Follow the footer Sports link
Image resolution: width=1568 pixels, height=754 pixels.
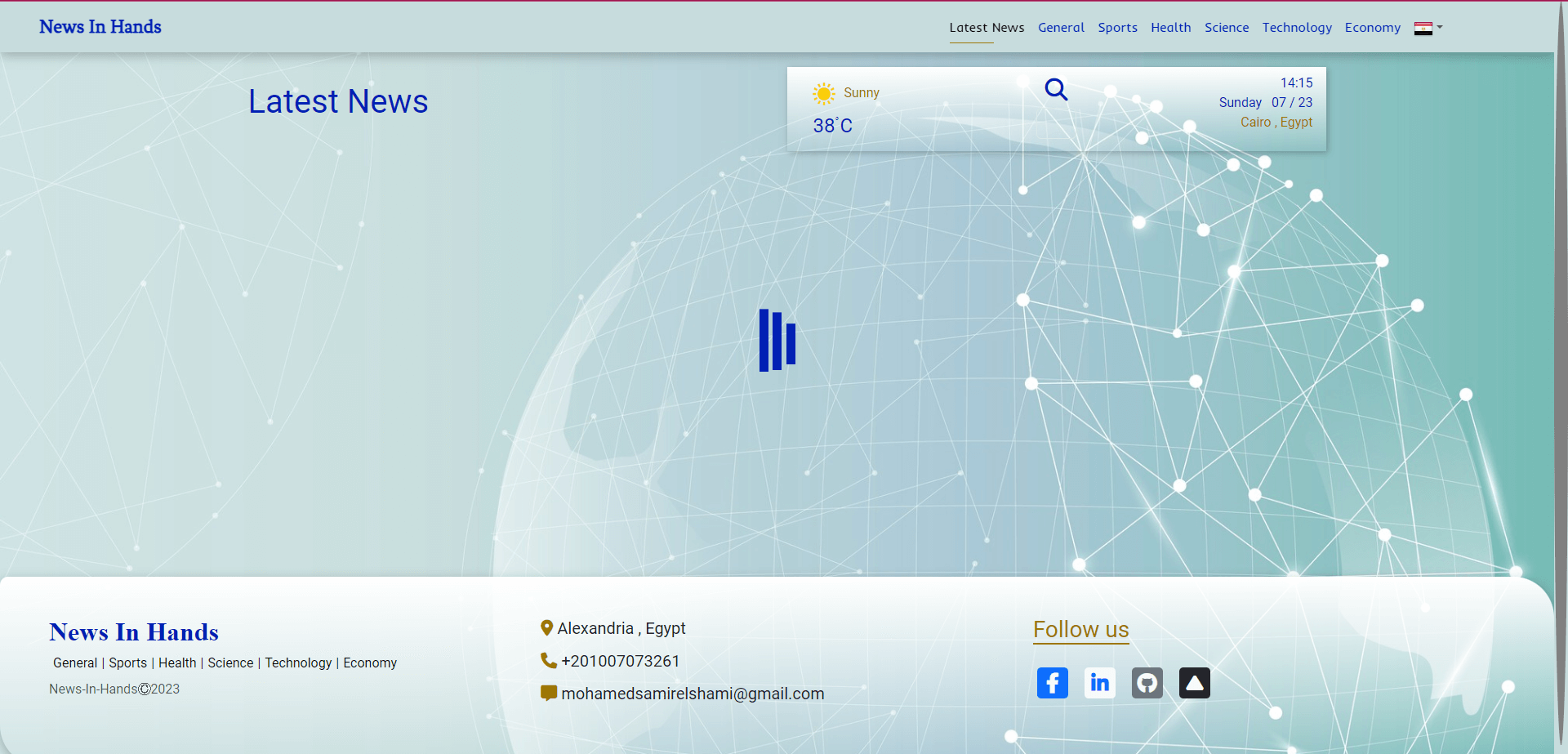[x=128, y=663]
